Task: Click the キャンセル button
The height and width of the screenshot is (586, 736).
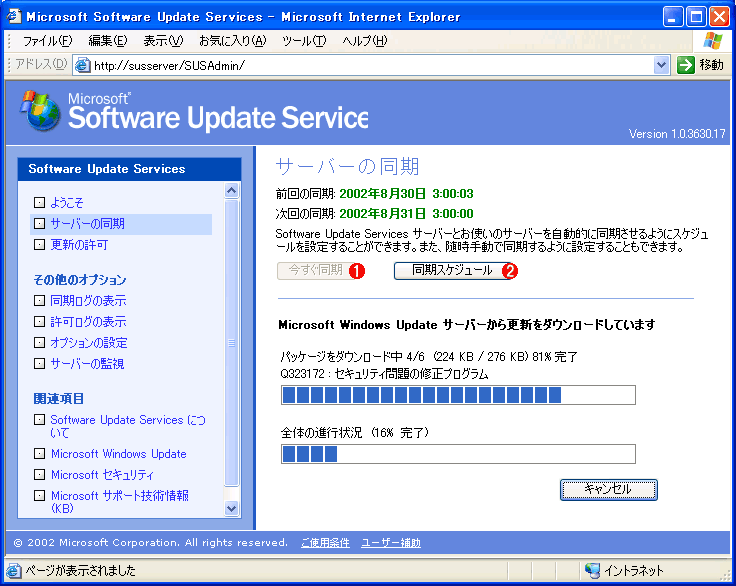Action: click(608, 490)
